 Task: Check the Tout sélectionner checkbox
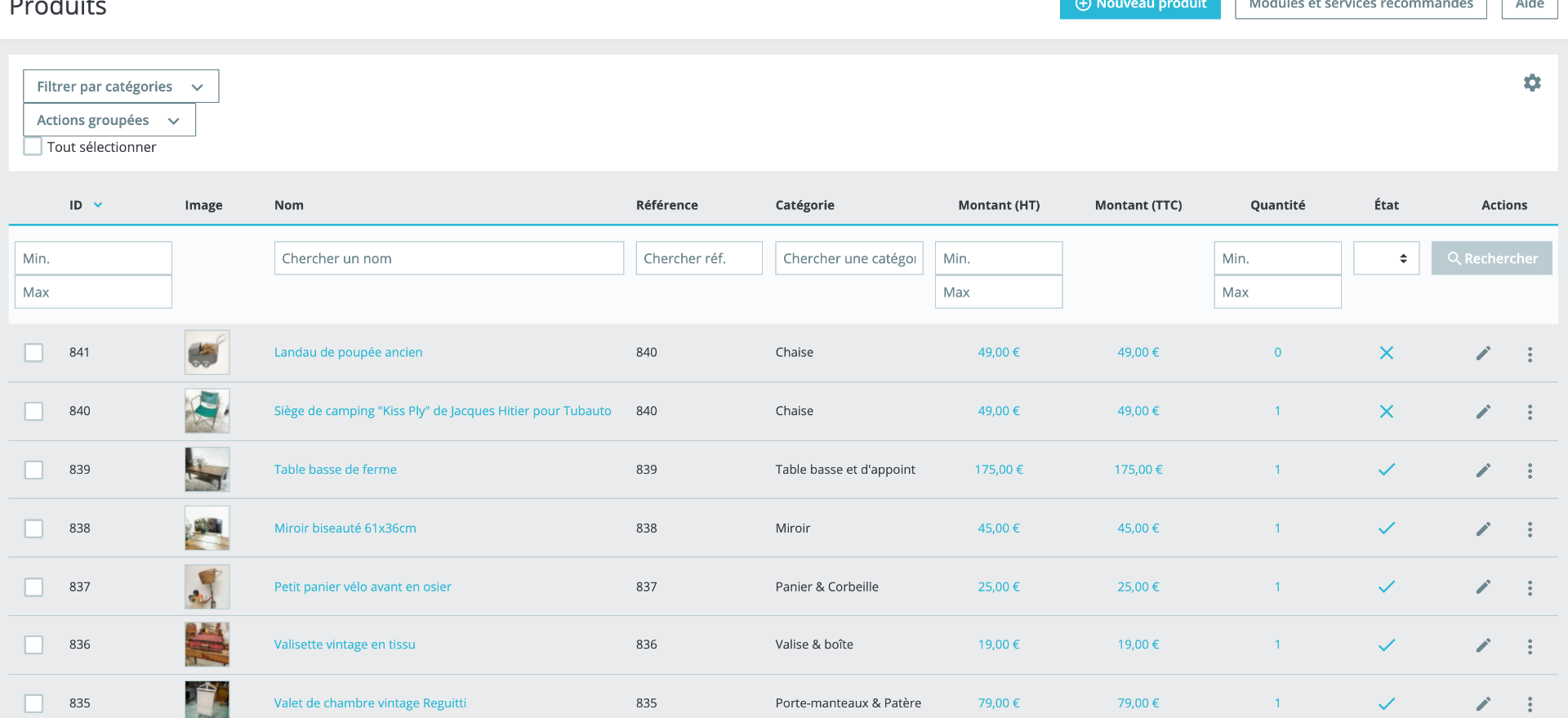pyautogui.click(x=33, y=147)
